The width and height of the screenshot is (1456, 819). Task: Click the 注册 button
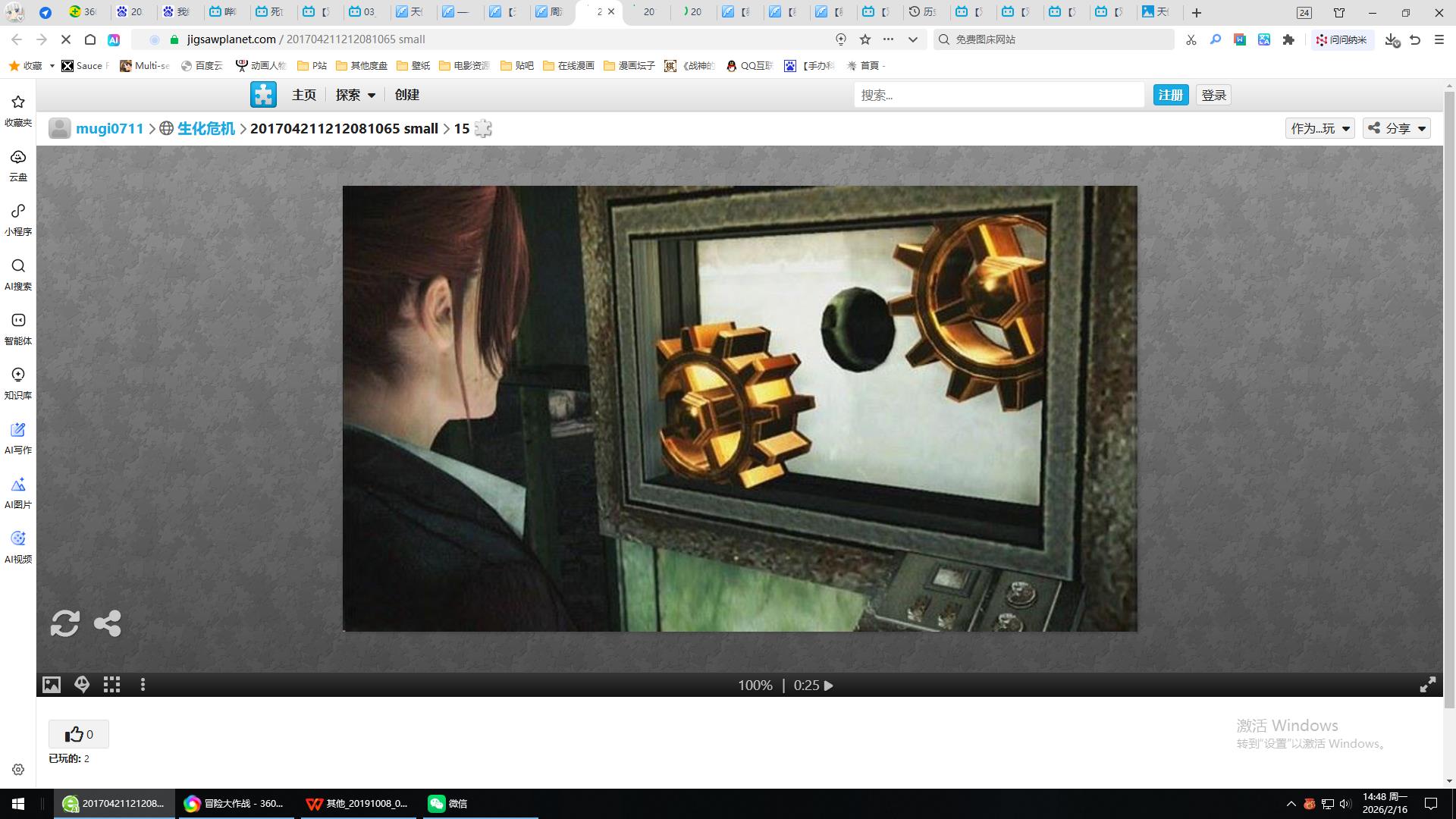tap(1170, 95)
